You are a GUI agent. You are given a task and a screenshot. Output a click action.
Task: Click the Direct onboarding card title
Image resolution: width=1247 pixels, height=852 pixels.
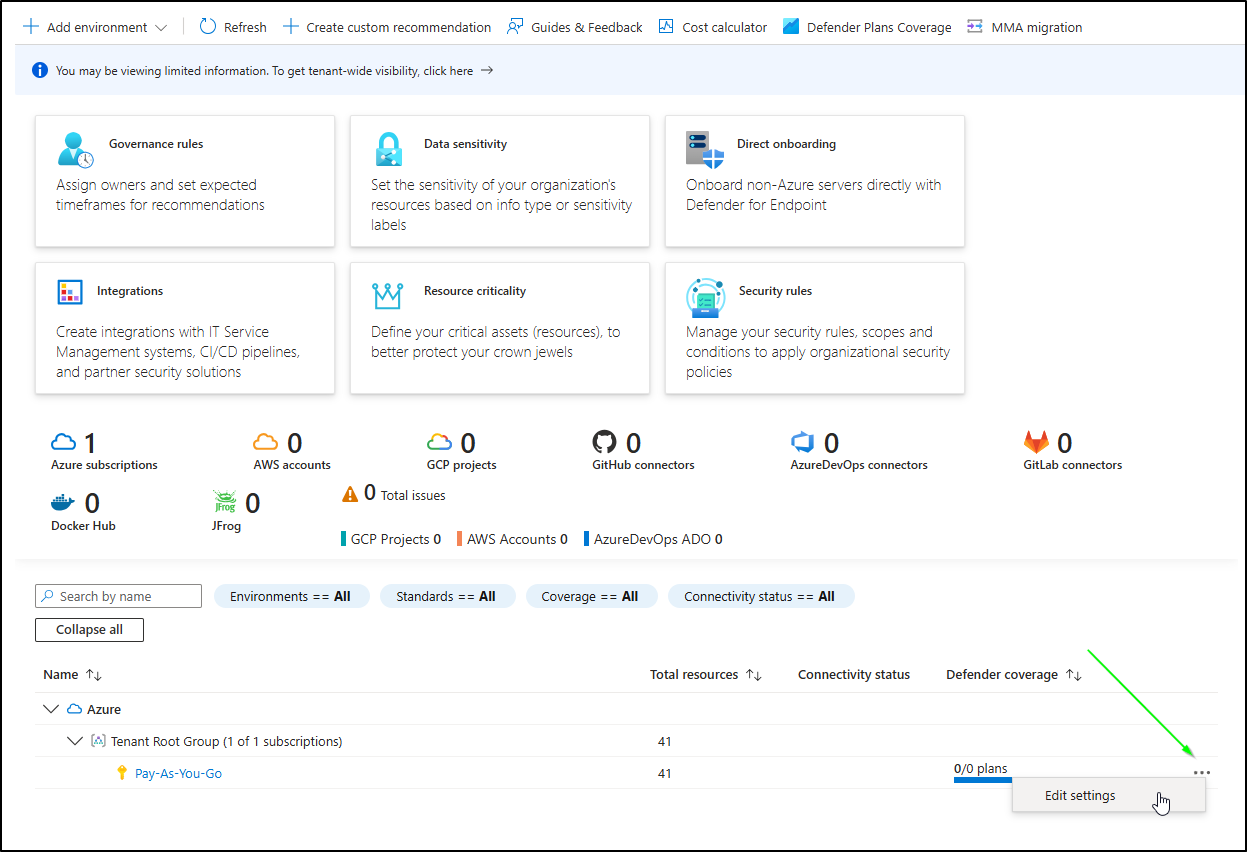pyautogui.click(x=786, y=144)
